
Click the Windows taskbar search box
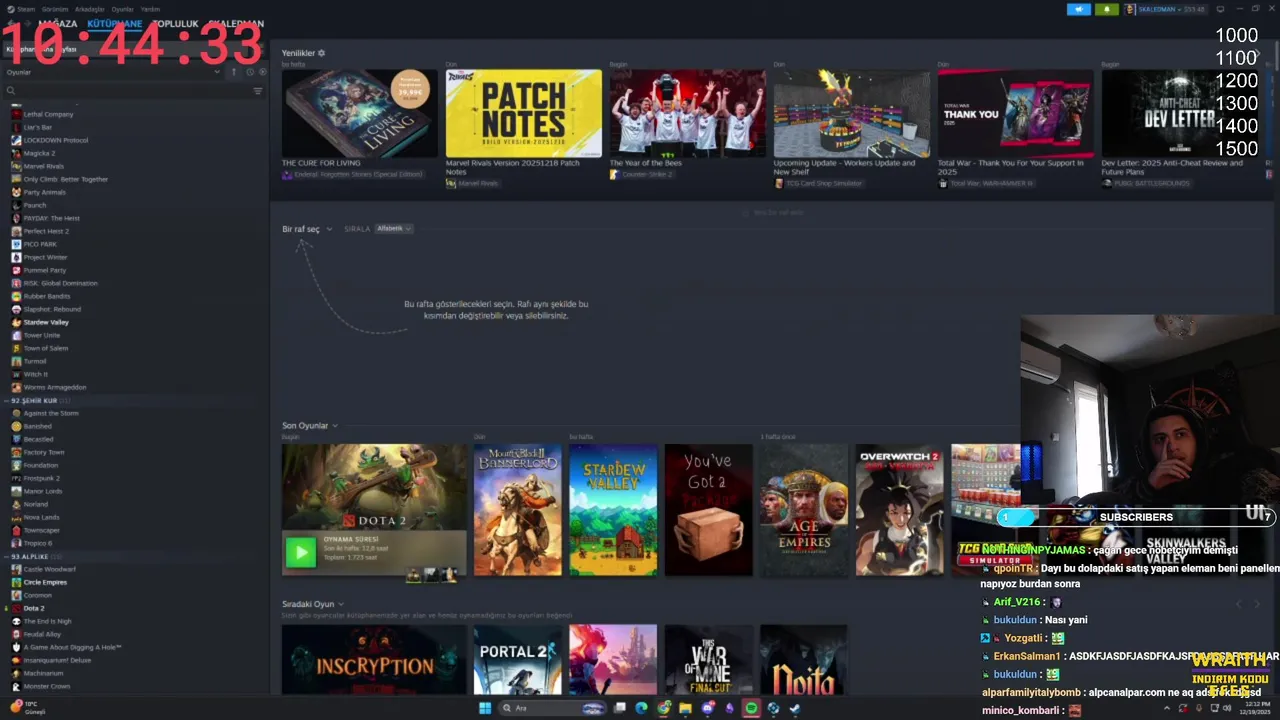click(552, 708)
